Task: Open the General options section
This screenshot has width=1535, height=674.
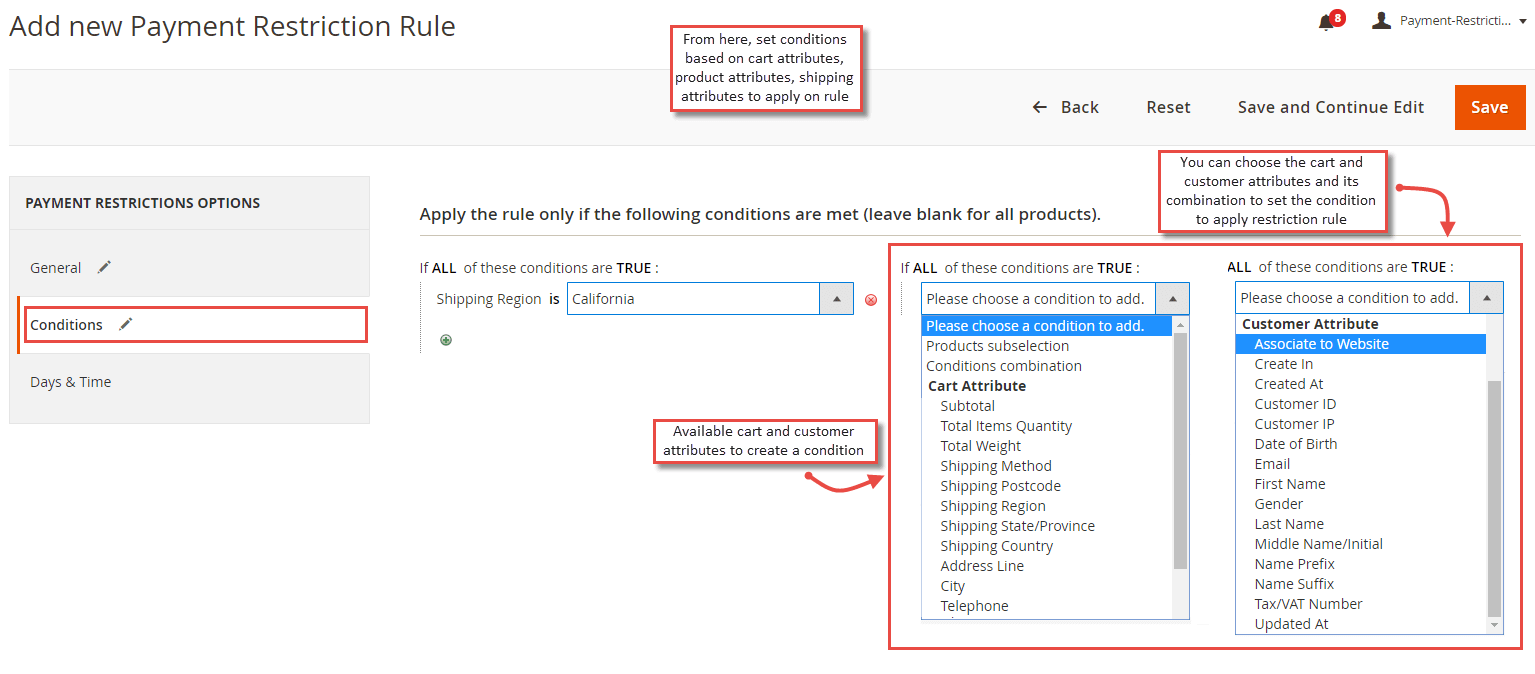Action: 55,267
